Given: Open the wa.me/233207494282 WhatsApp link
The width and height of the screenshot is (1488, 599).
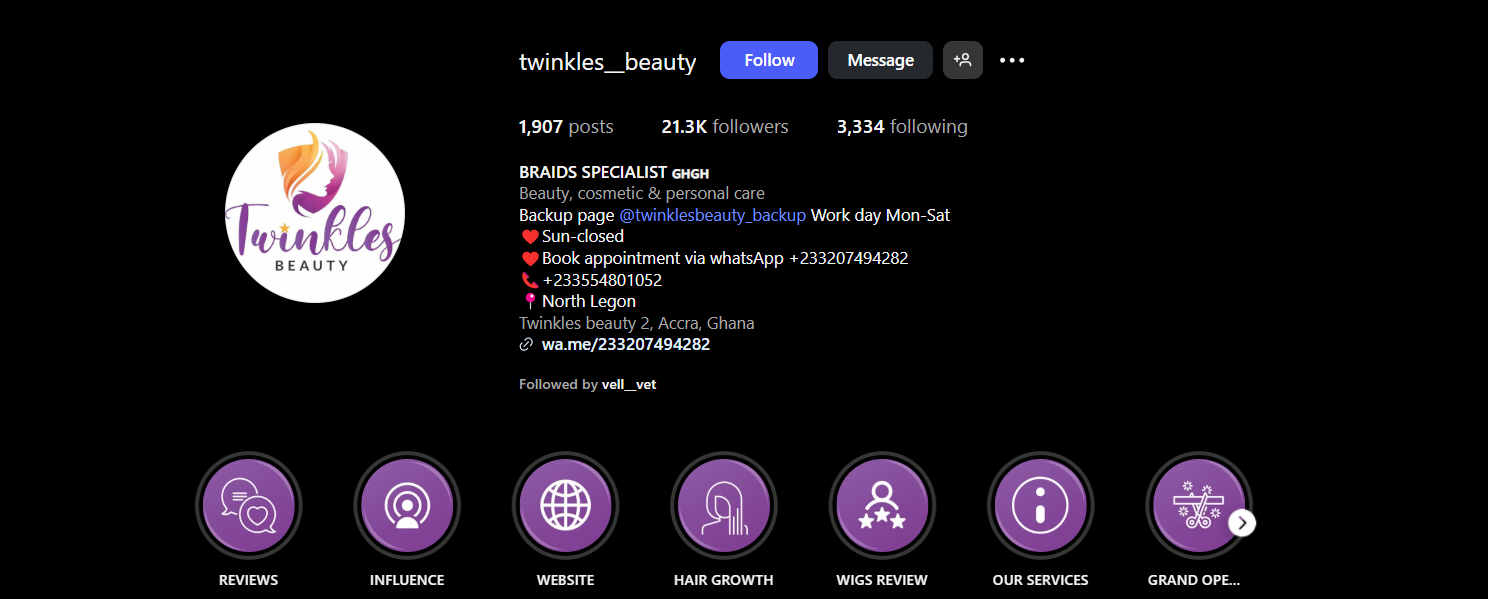Looking at the screenshot, I should point(625,344).
